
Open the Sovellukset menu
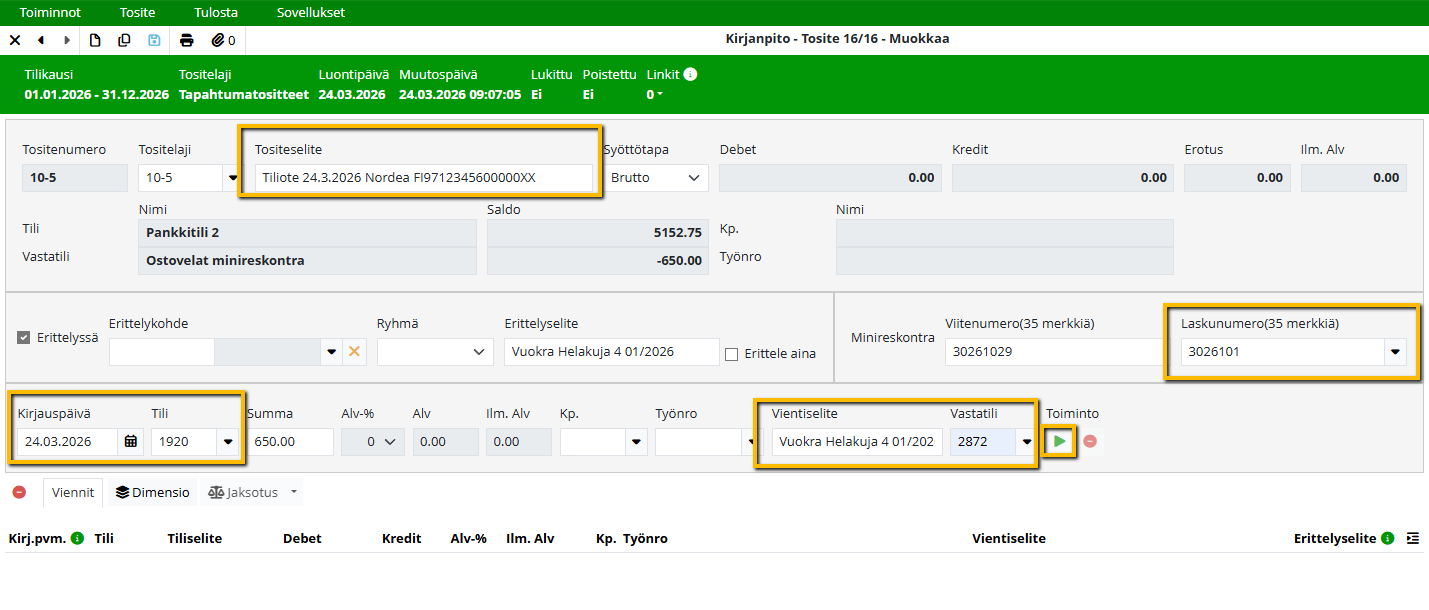[311, 13]
